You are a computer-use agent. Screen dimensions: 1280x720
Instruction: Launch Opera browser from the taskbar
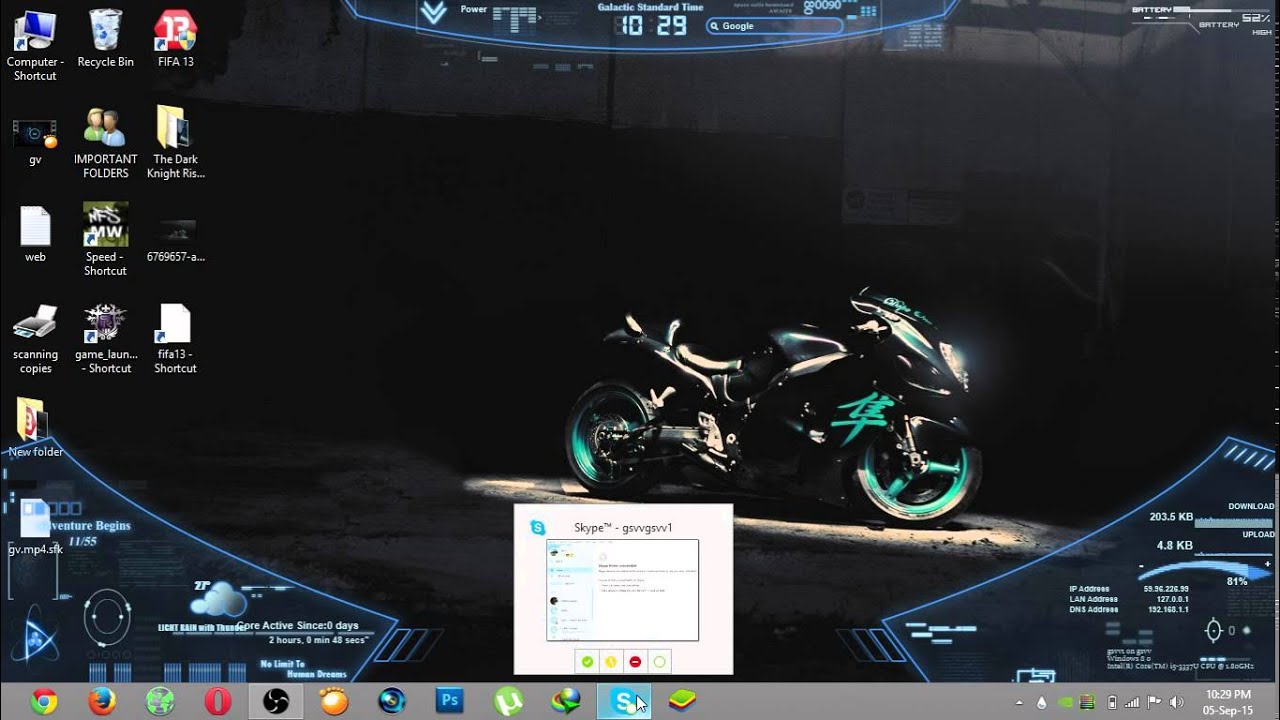pyautogui.click(x=218, y=702)
